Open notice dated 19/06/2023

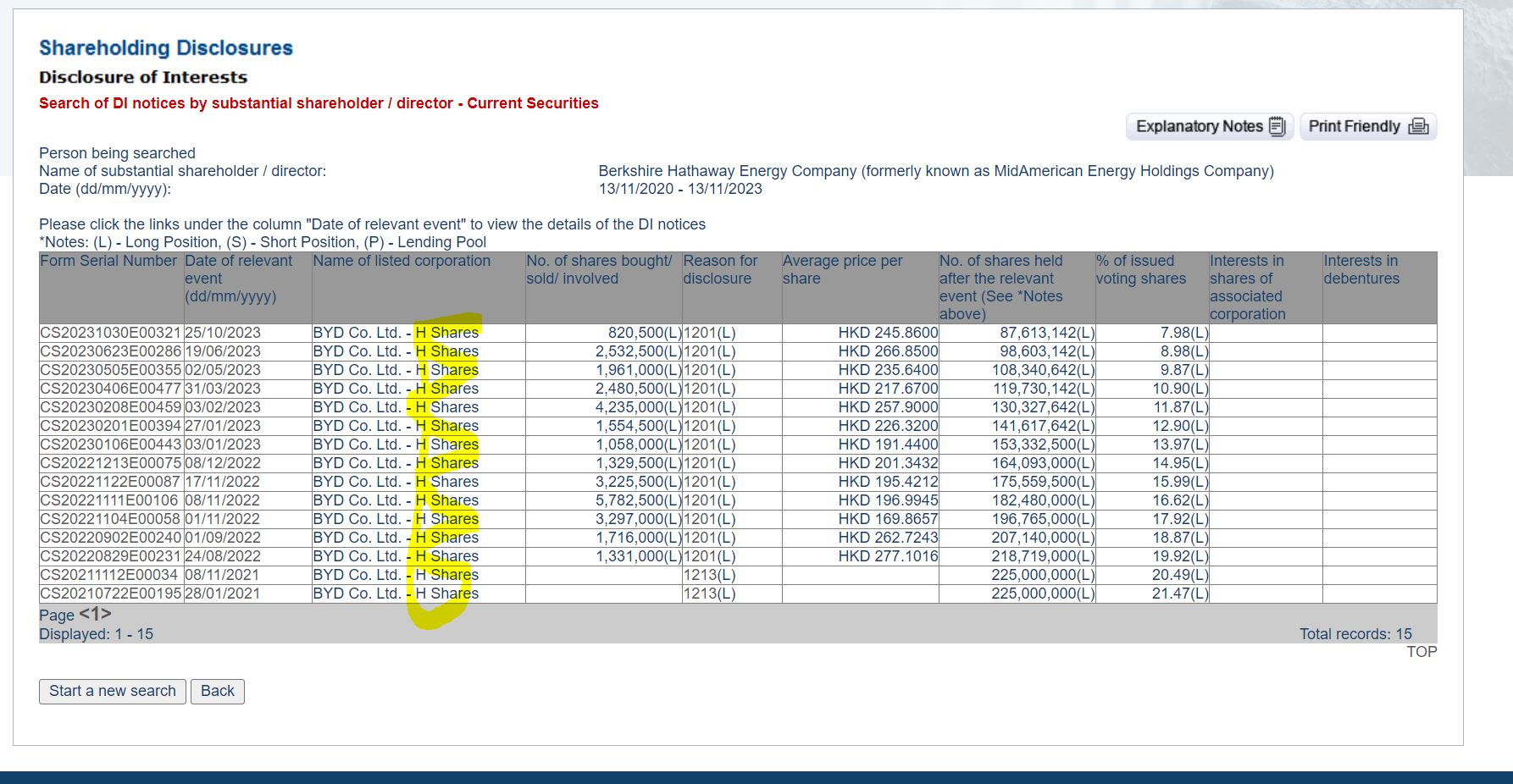[223, 351]
